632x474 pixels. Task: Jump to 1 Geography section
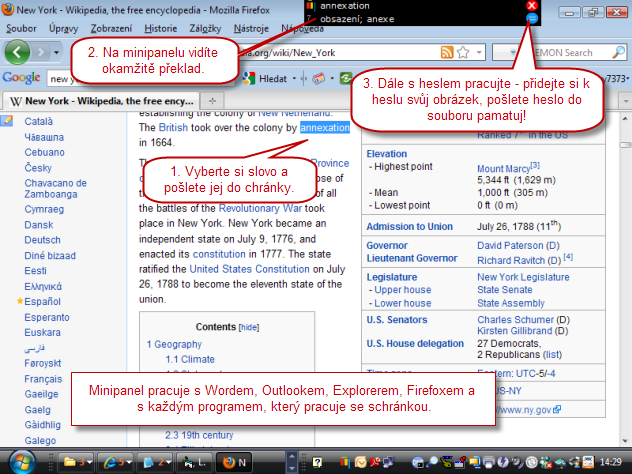click(x=174, y=344)
